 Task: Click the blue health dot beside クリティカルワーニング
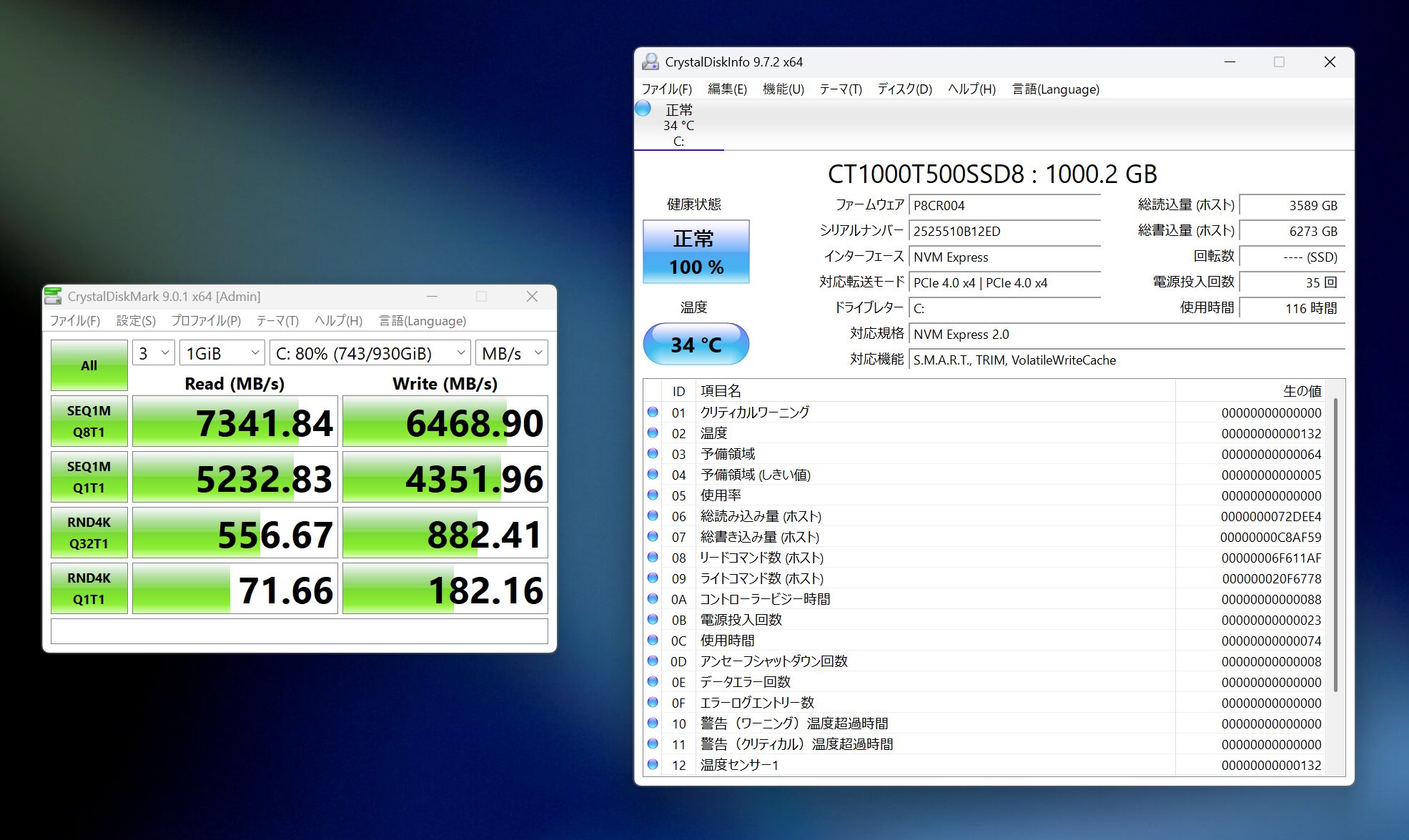(653, 412)
